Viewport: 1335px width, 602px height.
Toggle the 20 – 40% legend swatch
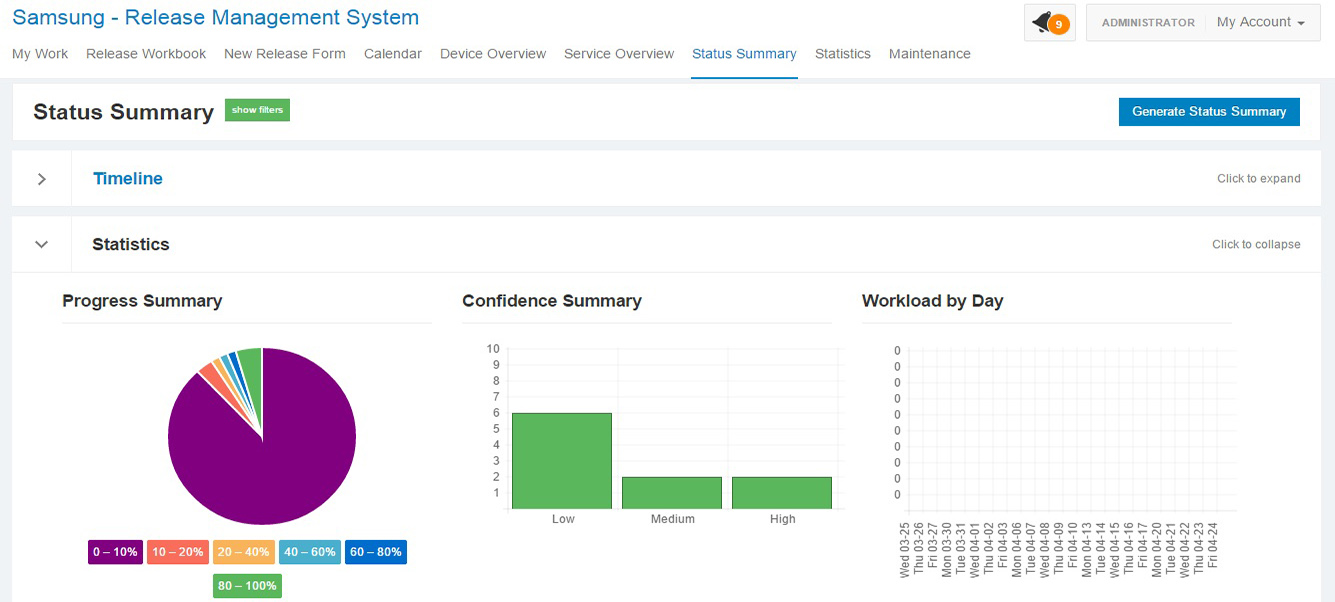pos(243,552)
